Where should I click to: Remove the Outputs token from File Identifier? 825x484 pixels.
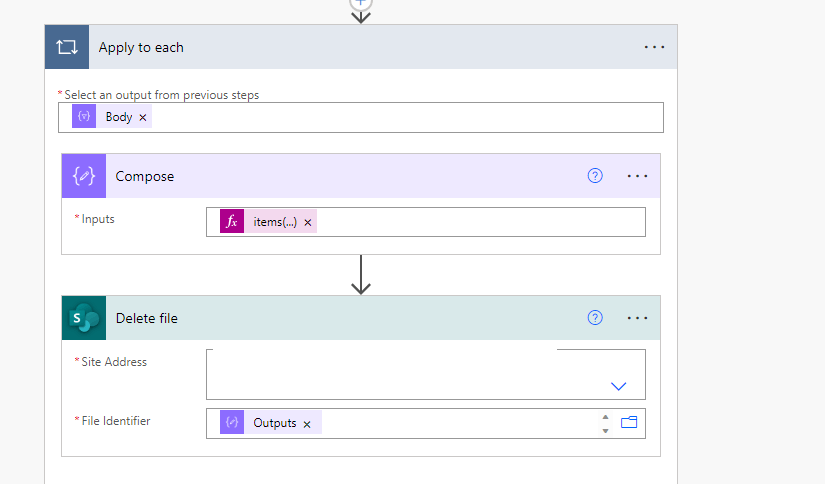pyautogui.click(x=307, y=423)
